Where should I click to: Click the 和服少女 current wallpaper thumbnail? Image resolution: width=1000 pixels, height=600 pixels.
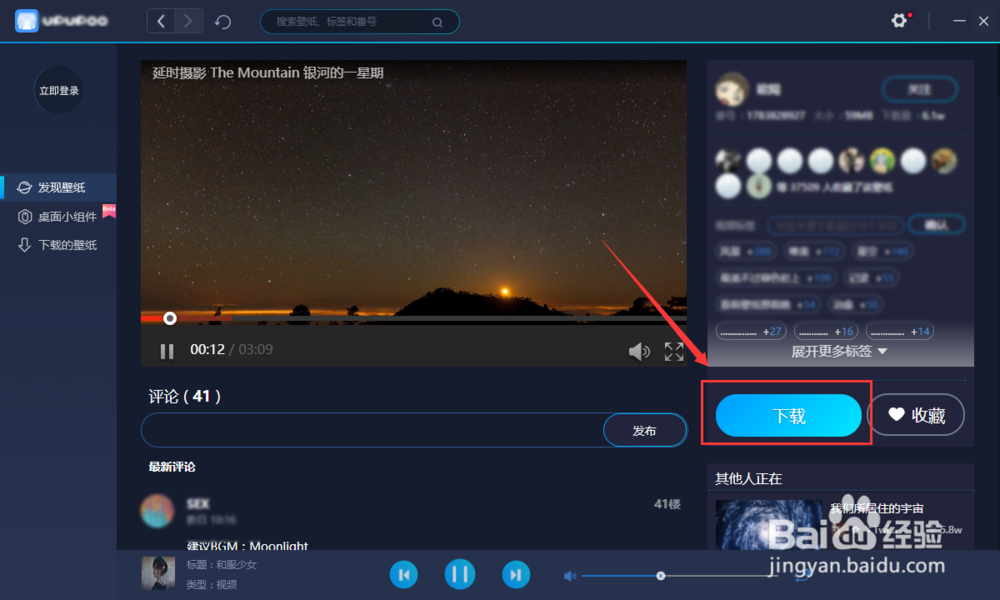point(158,573)
